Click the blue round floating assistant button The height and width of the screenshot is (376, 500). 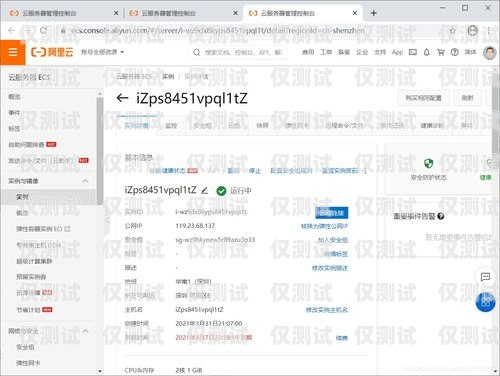click(x=485, y=302)
